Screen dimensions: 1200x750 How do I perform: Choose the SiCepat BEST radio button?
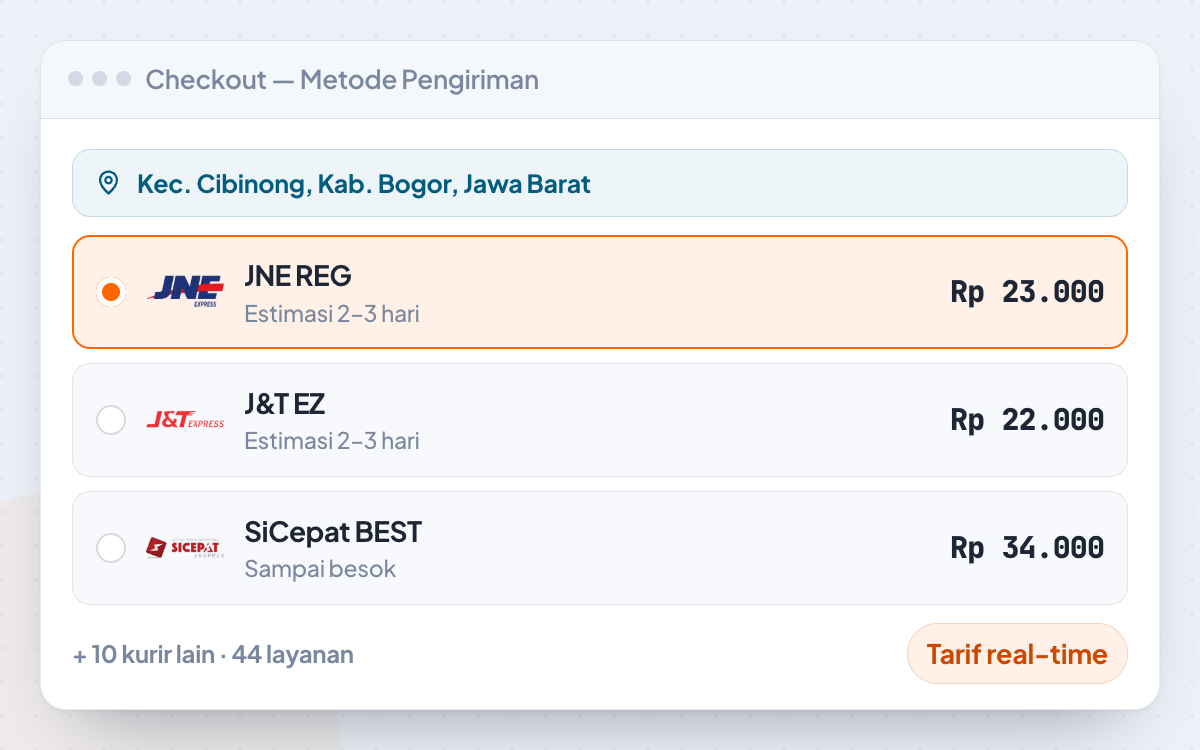point(111,548)
